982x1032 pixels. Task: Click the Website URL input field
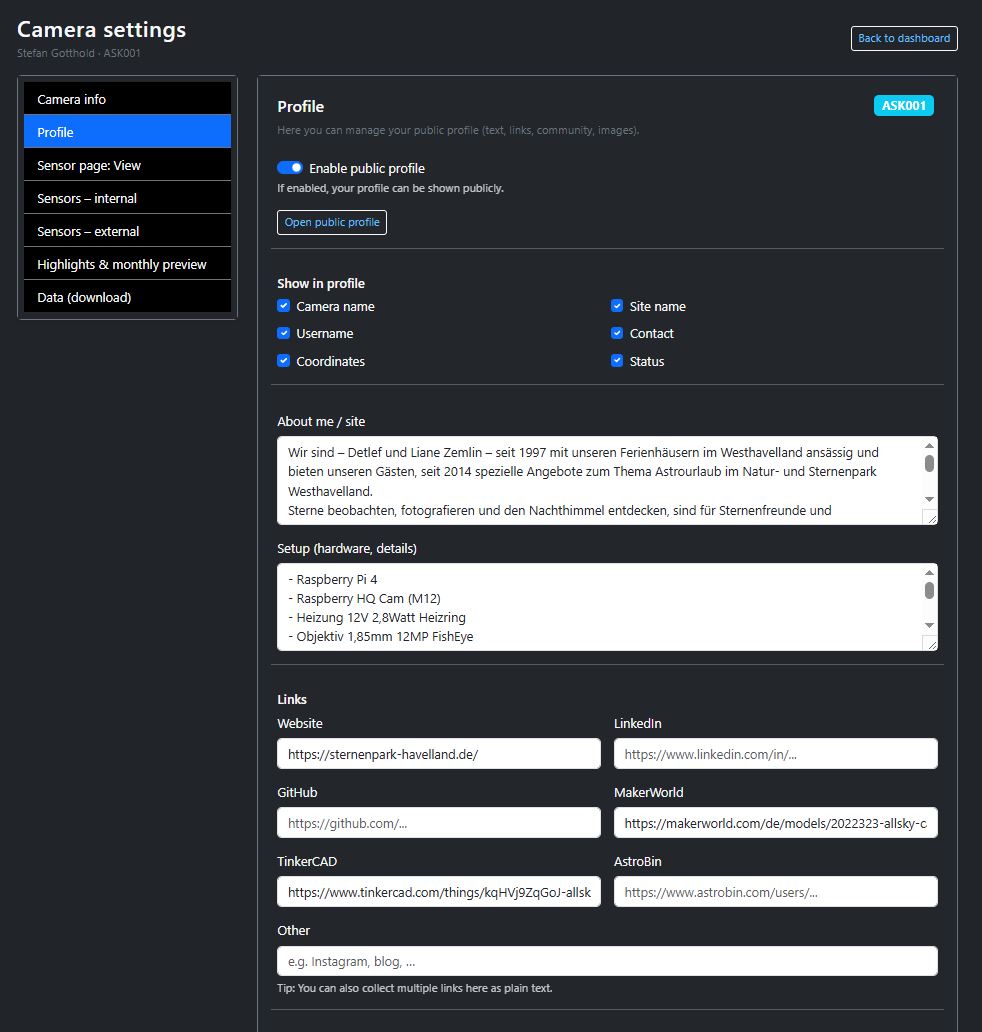438,753
